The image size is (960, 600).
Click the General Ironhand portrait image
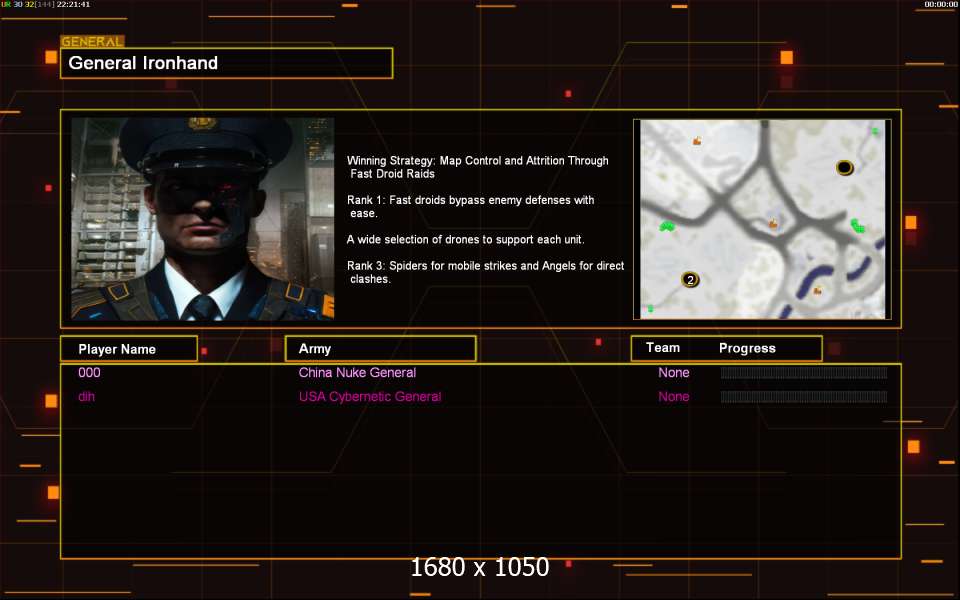pyautogui.click(x=203, y=219)
